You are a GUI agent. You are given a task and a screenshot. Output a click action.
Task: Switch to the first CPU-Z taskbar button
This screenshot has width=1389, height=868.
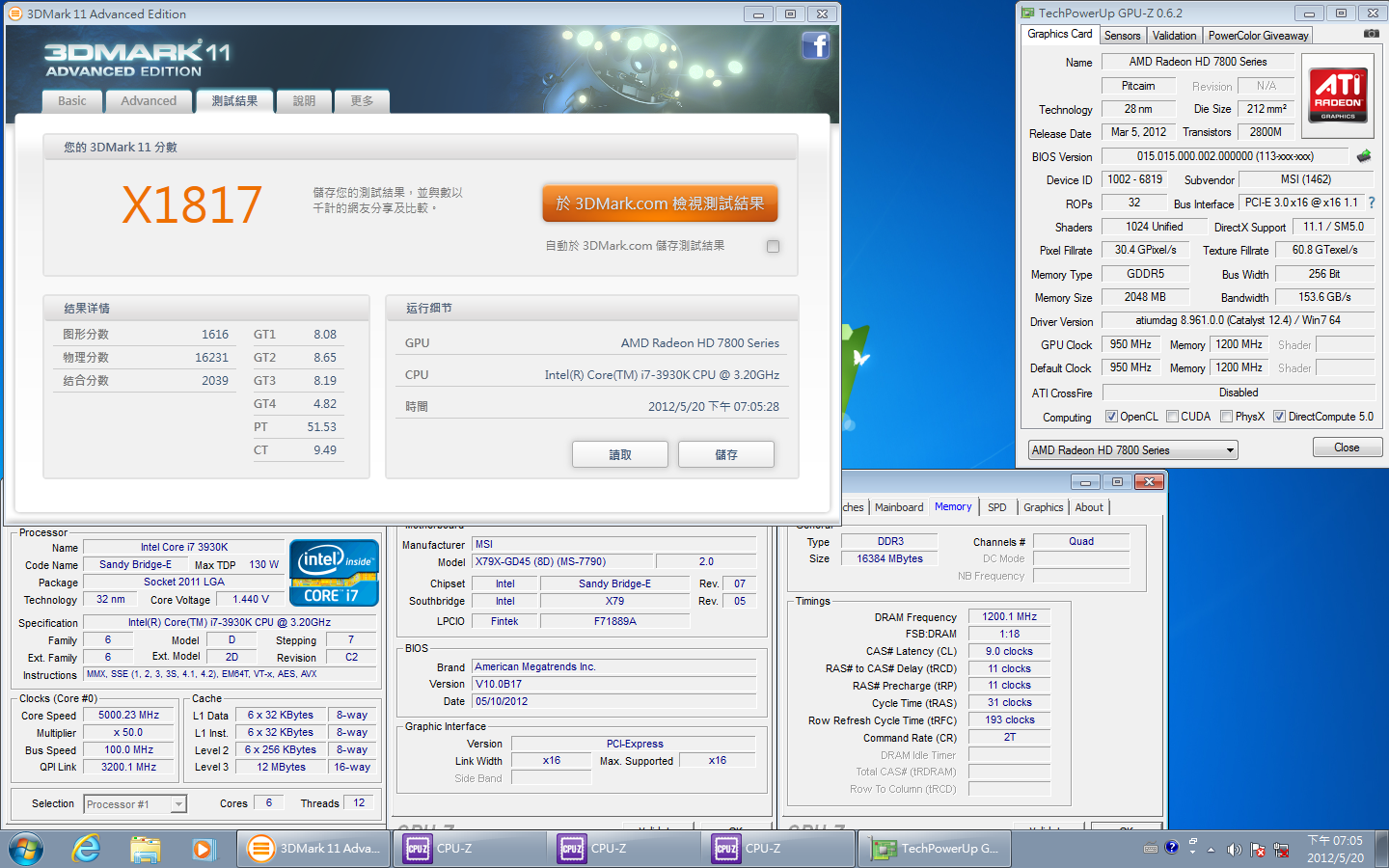tap(470, 849)
